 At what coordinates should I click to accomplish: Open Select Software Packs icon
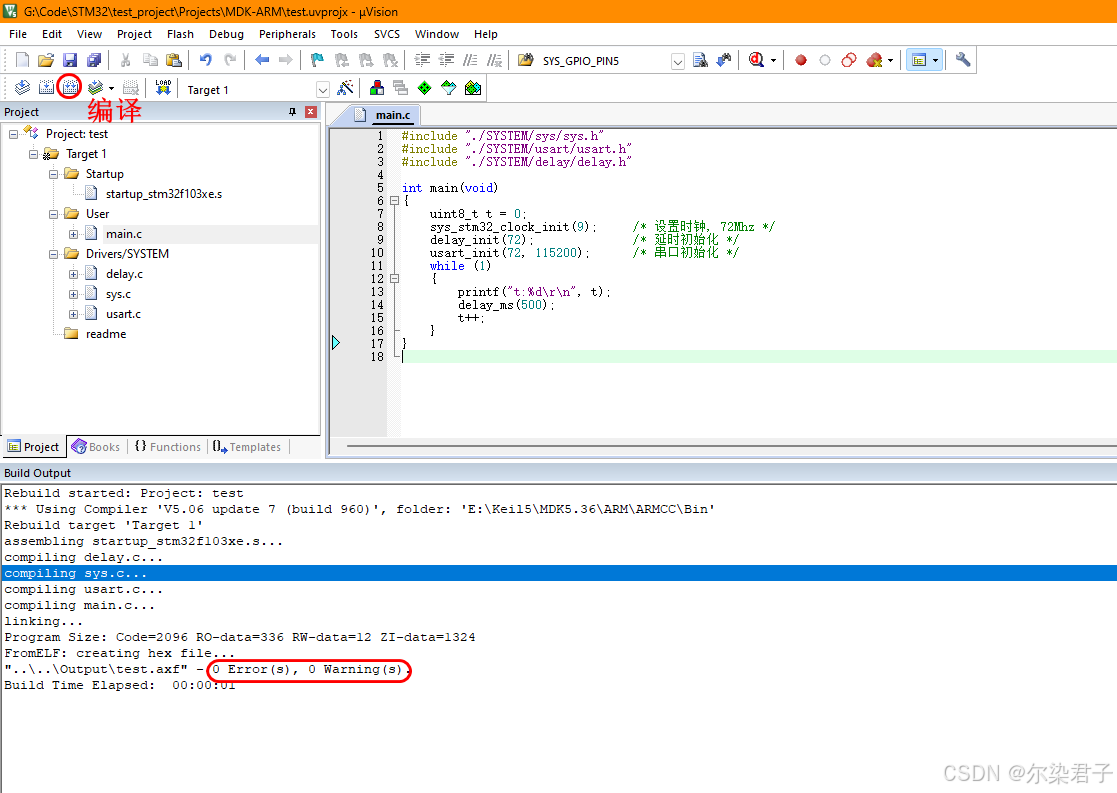coord(449,88)
